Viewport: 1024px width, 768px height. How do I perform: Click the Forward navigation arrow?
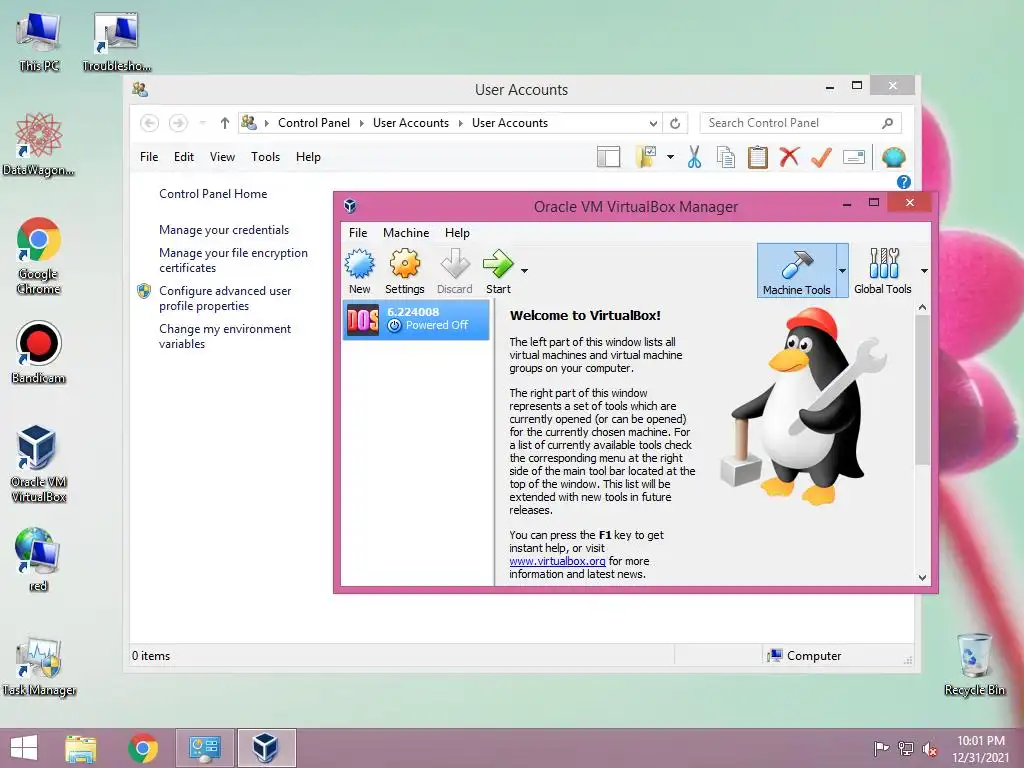coord(178,123)
